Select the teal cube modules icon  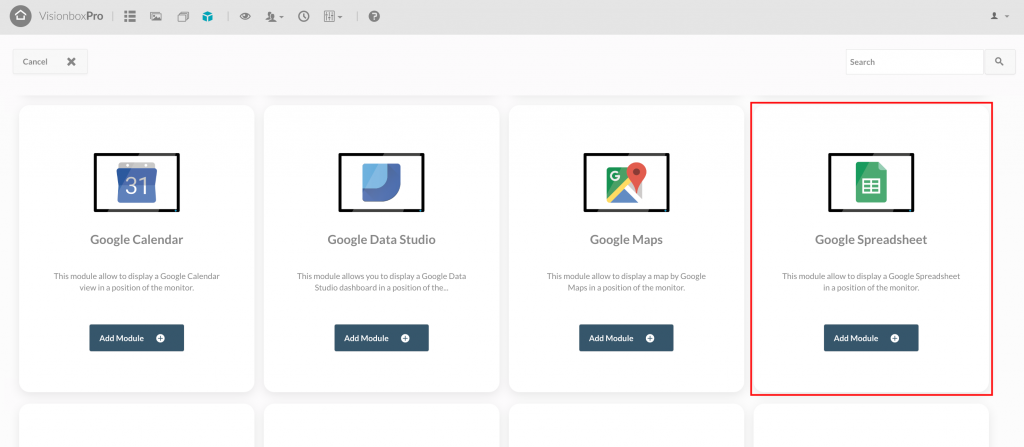coord(208,16)
